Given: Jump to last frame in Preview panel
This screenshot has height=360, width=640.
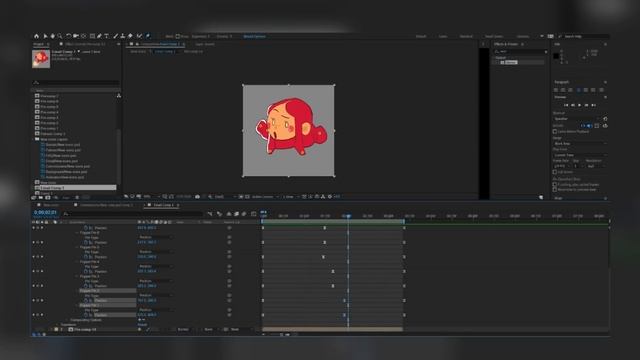Looking at the screenshot, I should [x=593, y=105].
